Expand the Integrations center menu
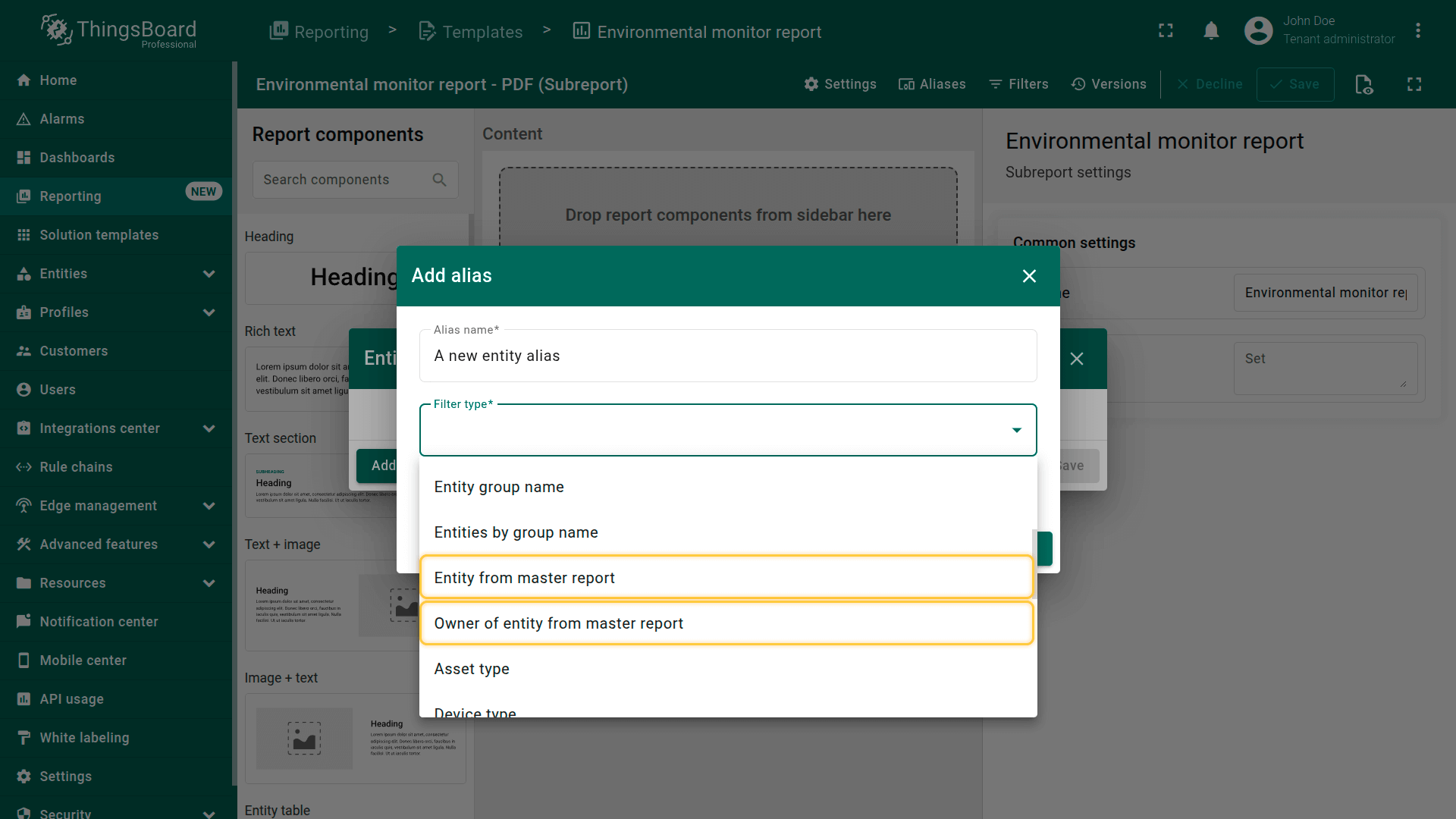1456x819 pixels. point(209,428)
